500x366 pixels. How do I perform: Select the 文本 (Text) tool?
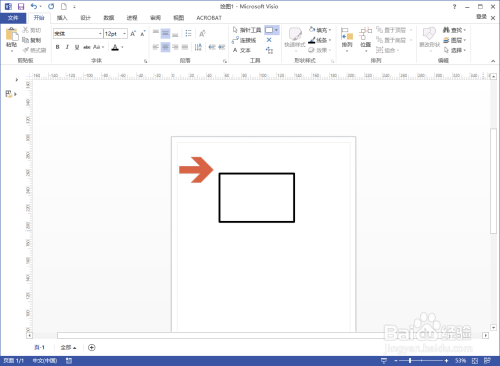click(x=242, y=50)
